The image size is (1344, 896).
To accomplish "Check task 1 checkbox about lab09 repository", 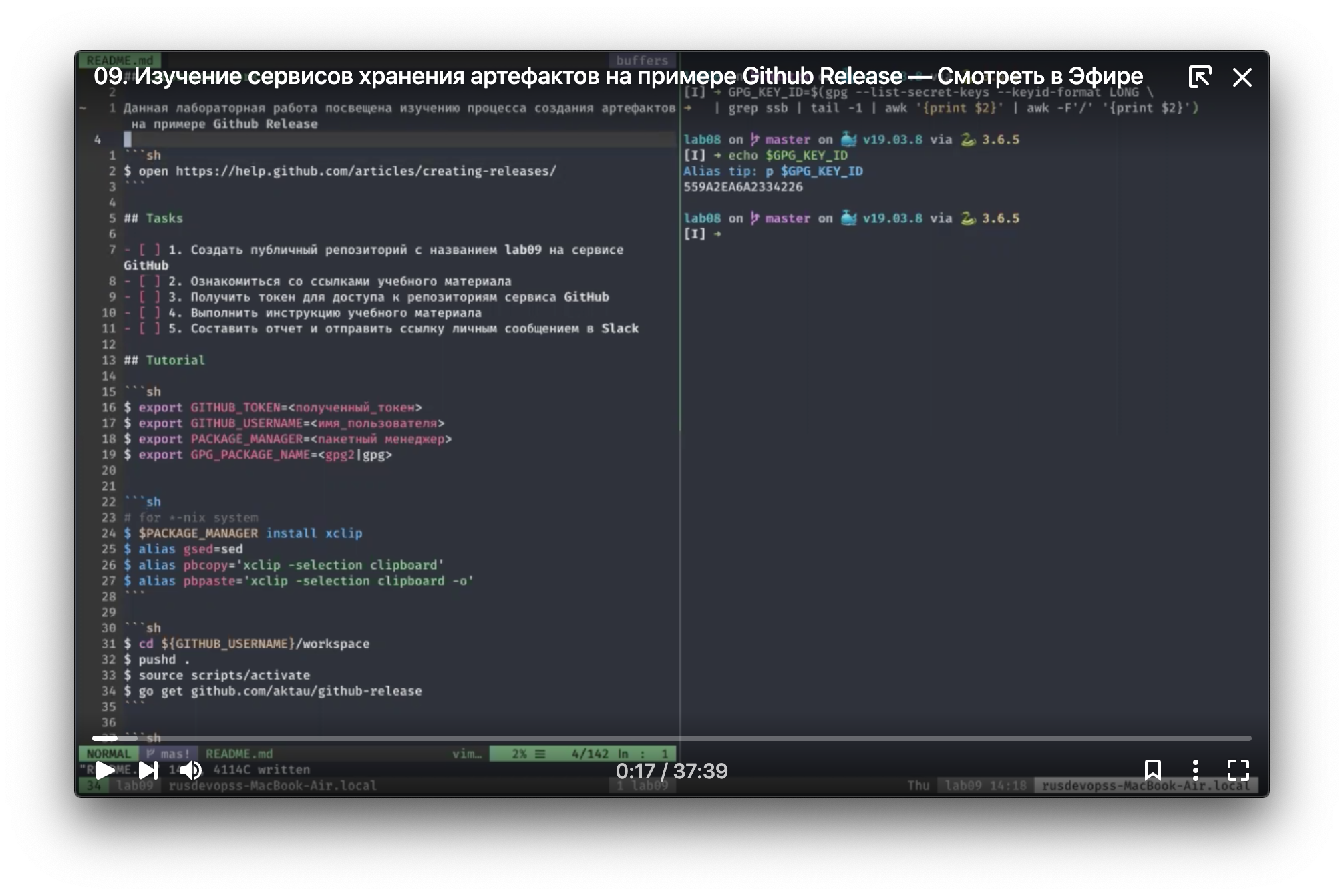I will coord(149,250).
